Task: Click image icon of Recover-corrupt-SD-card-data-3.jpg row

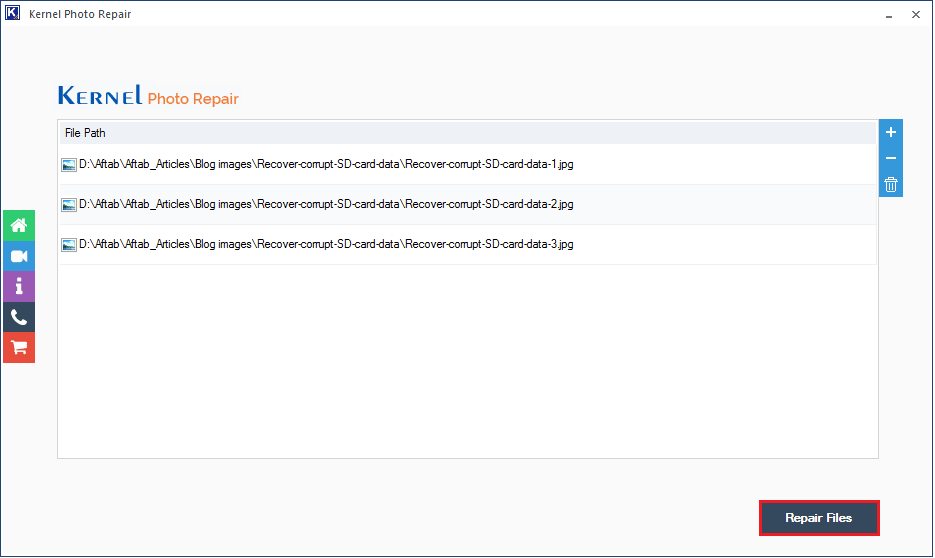Action: click(x=69, y=245)
